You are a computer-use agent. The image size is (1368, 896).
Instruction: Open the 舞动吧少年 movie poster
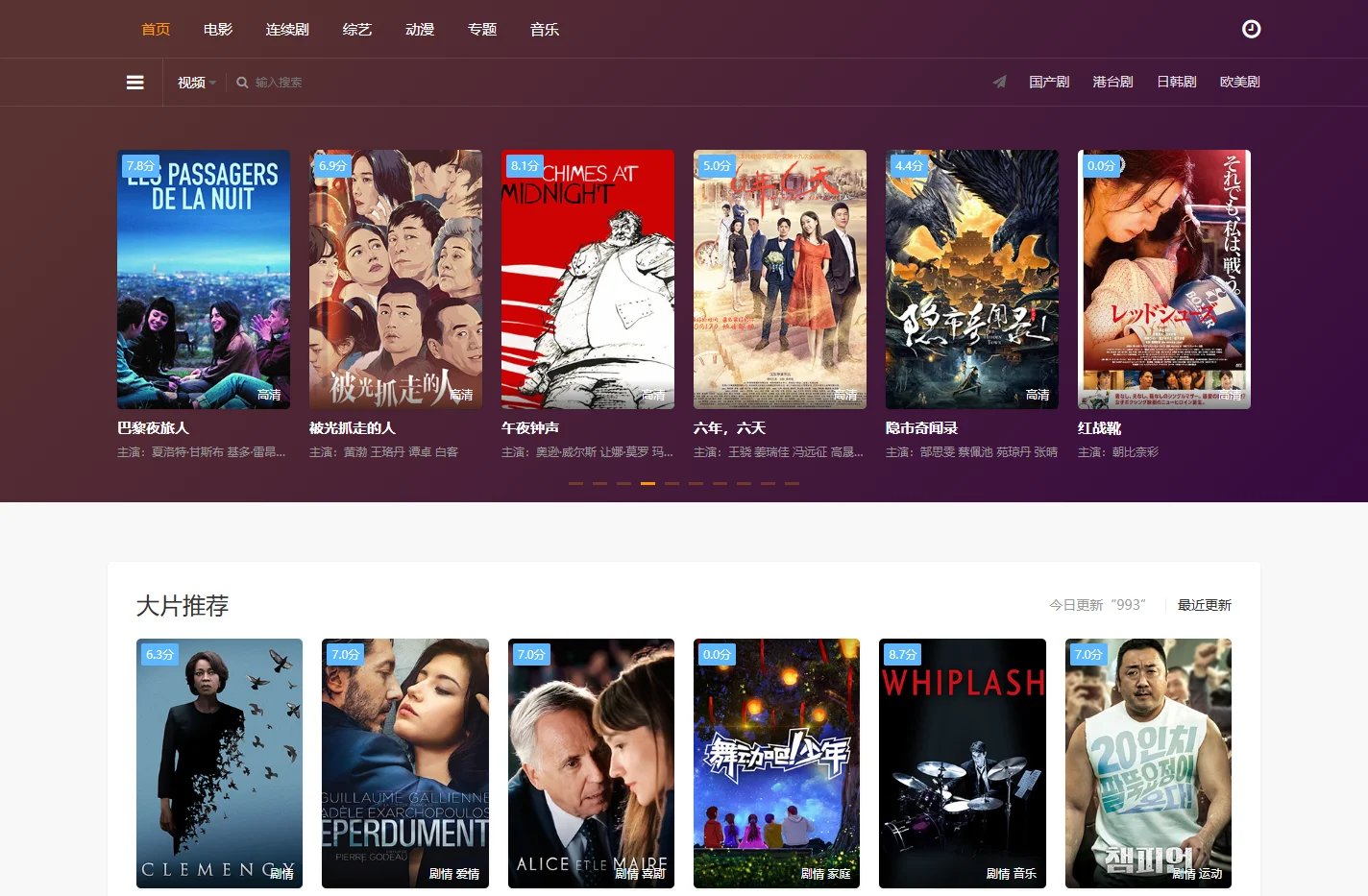point(776,763)
